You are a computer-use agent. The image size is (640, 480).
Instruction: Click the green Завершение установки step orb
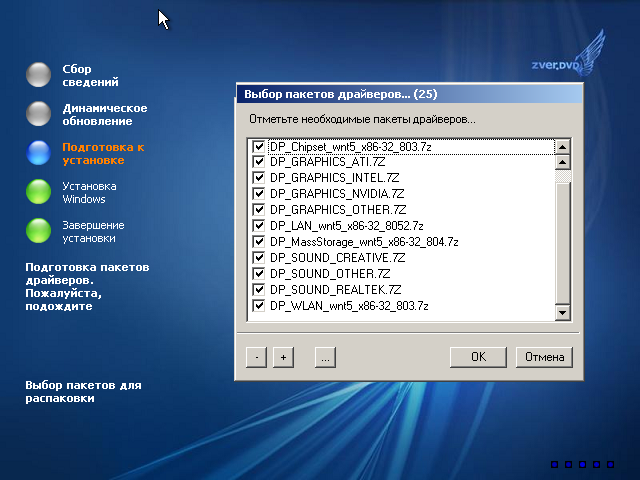[x=38, y=231]
